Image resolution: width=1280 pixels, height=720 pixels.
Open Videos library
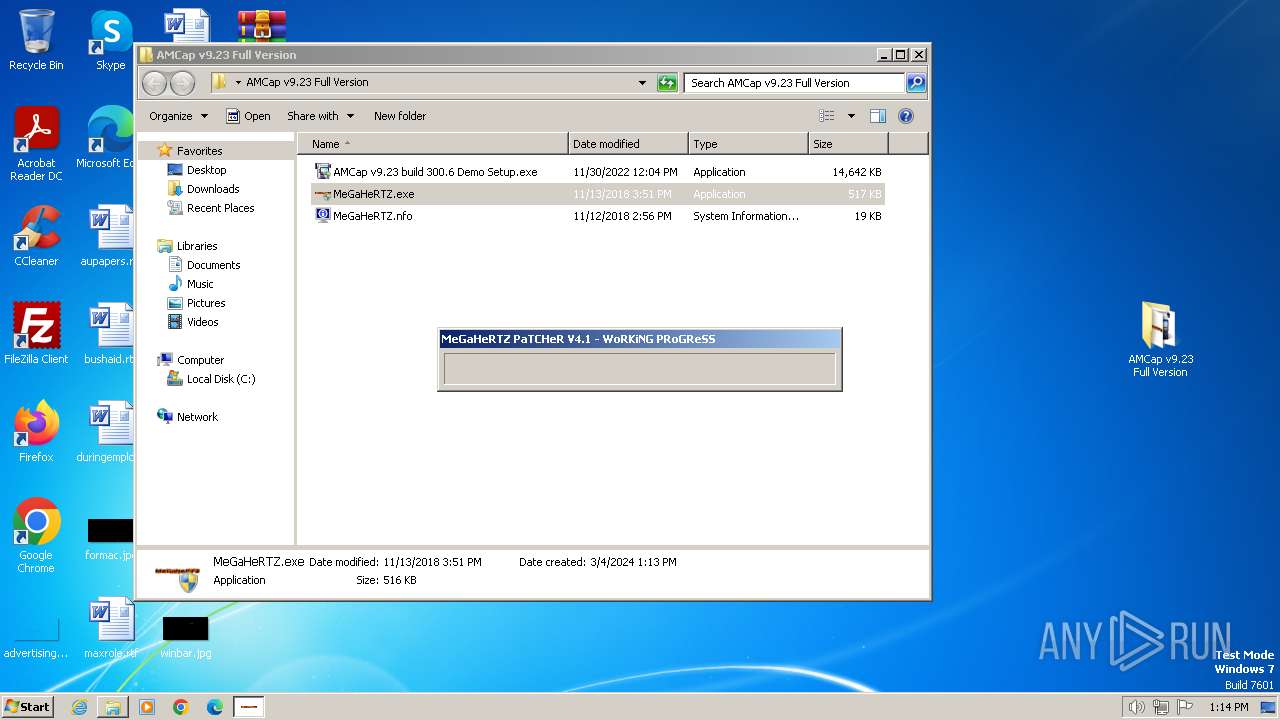click(202, 322)
